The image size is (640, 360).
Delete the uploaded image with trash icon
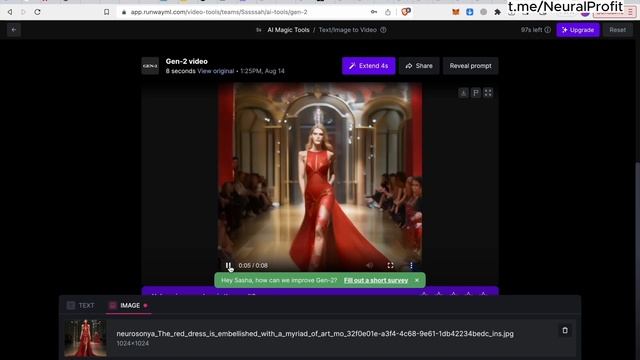(565, 330)
